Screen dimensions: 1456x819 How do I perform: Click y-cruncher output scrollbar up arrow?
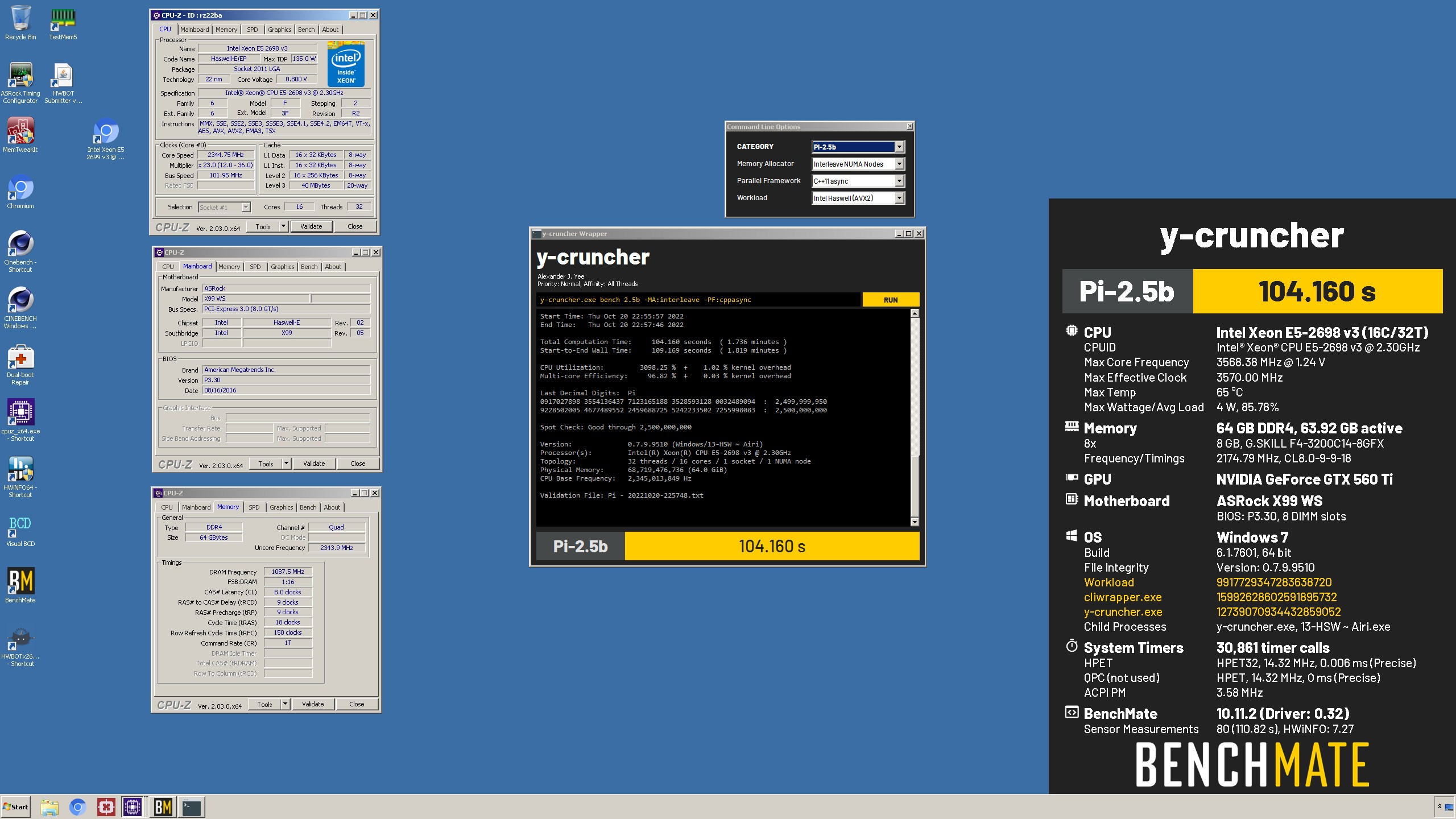coord(915,313)
